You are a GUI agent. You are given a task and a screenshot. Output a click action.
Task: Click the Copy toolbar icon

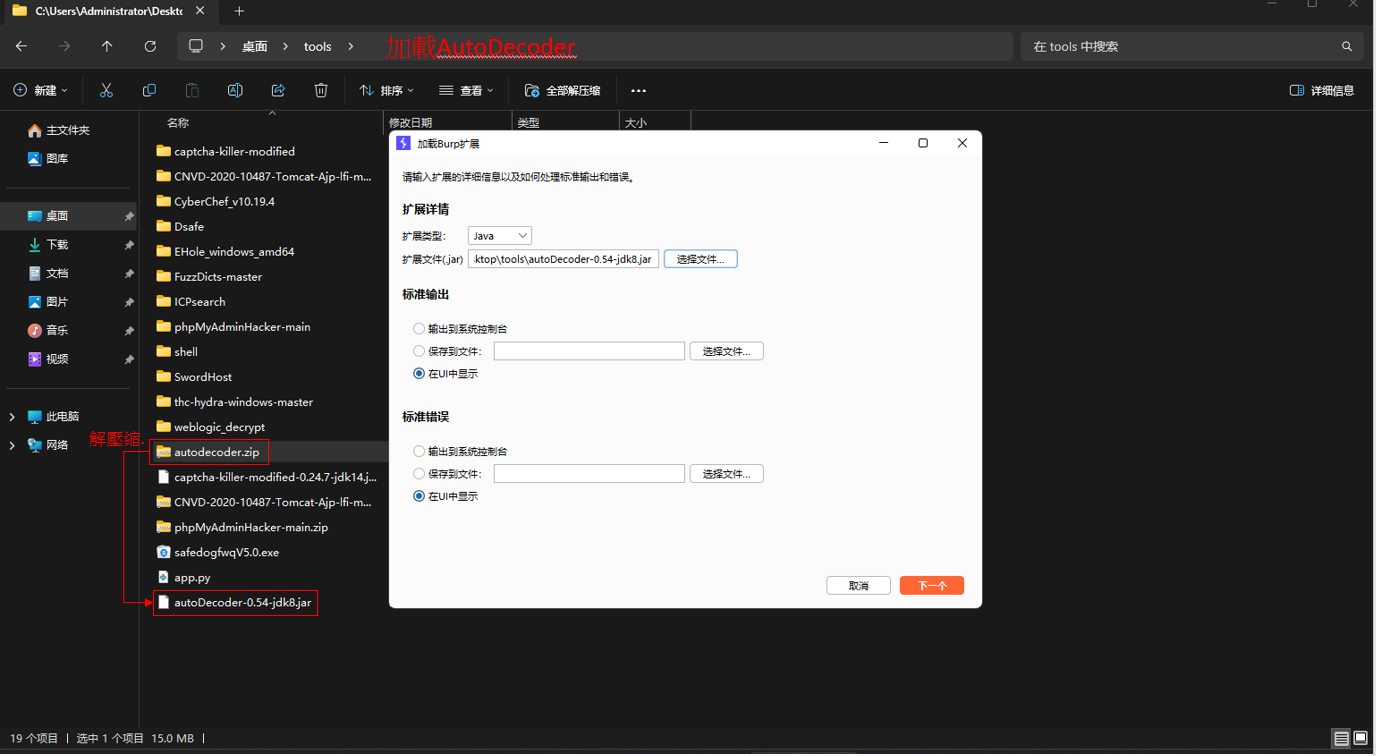[149, 90]
